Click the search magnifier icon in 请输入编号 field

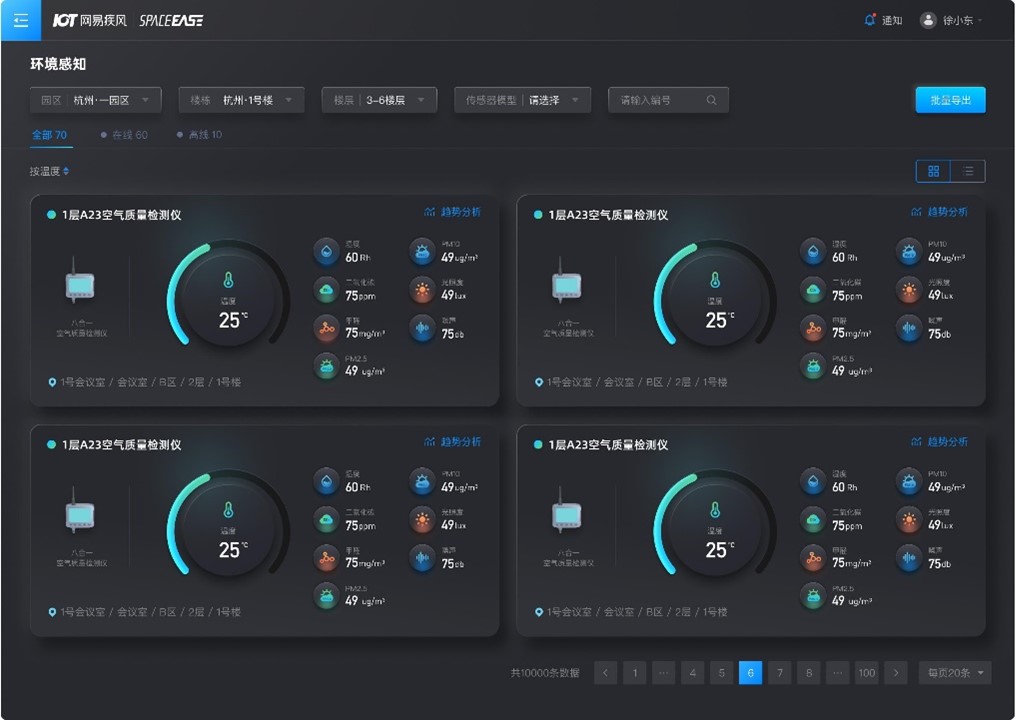(712, 100)
